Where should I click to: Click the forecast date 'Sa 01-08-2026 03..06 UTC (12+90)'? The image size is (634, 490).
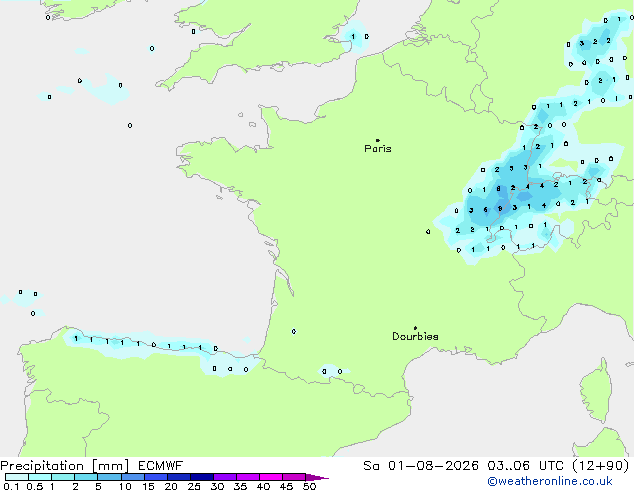[x=496, y=466]
